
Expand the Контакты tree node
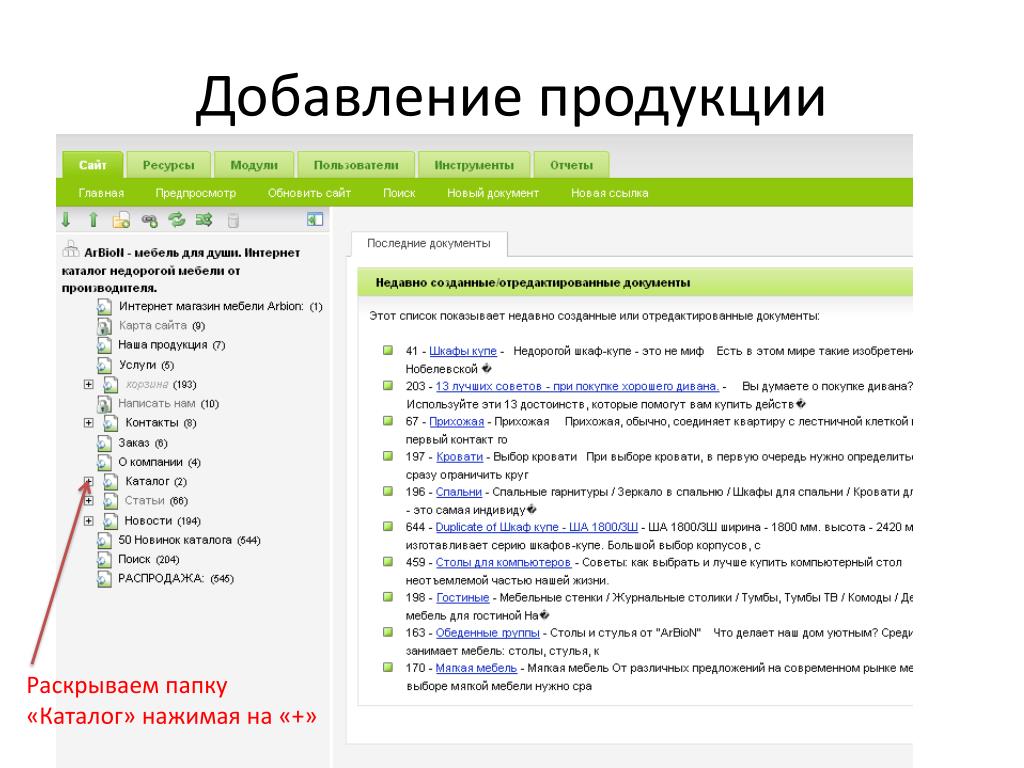tap(88, 423)
